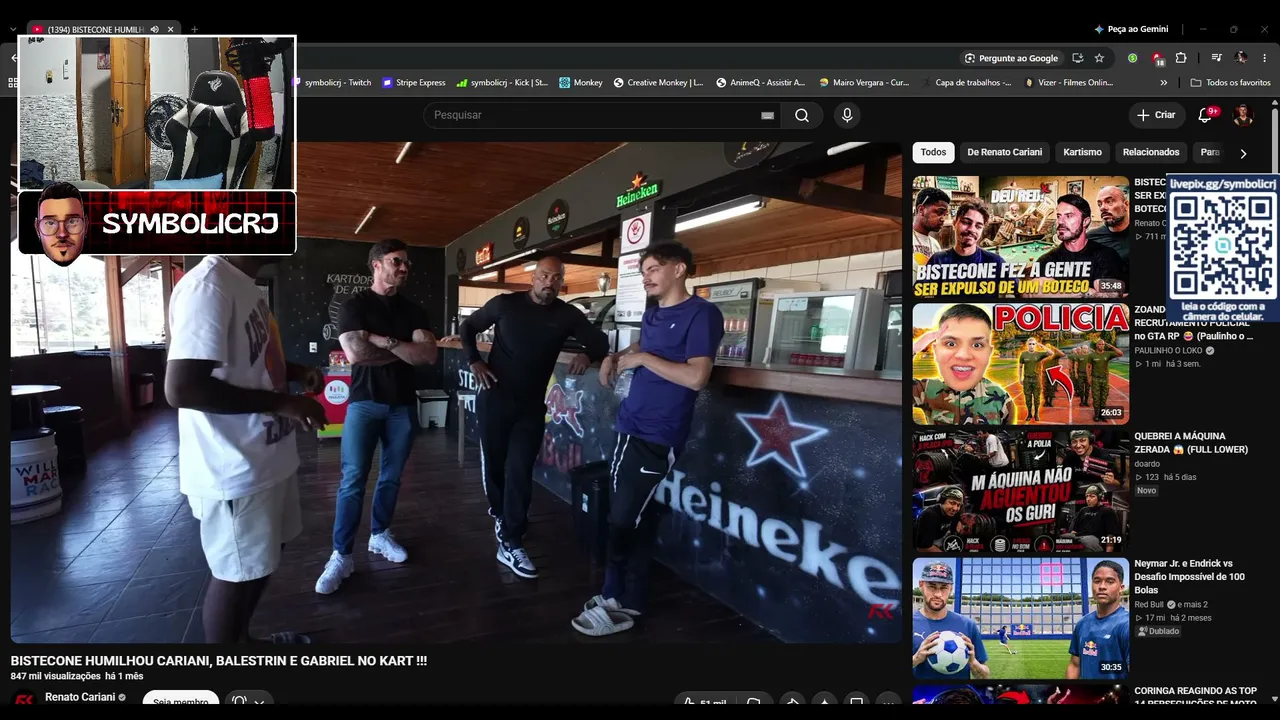The height and width of the screenshot is (720, 1280).
Task: Open Todos os favoritos folder
Action: click(1231, 83)
